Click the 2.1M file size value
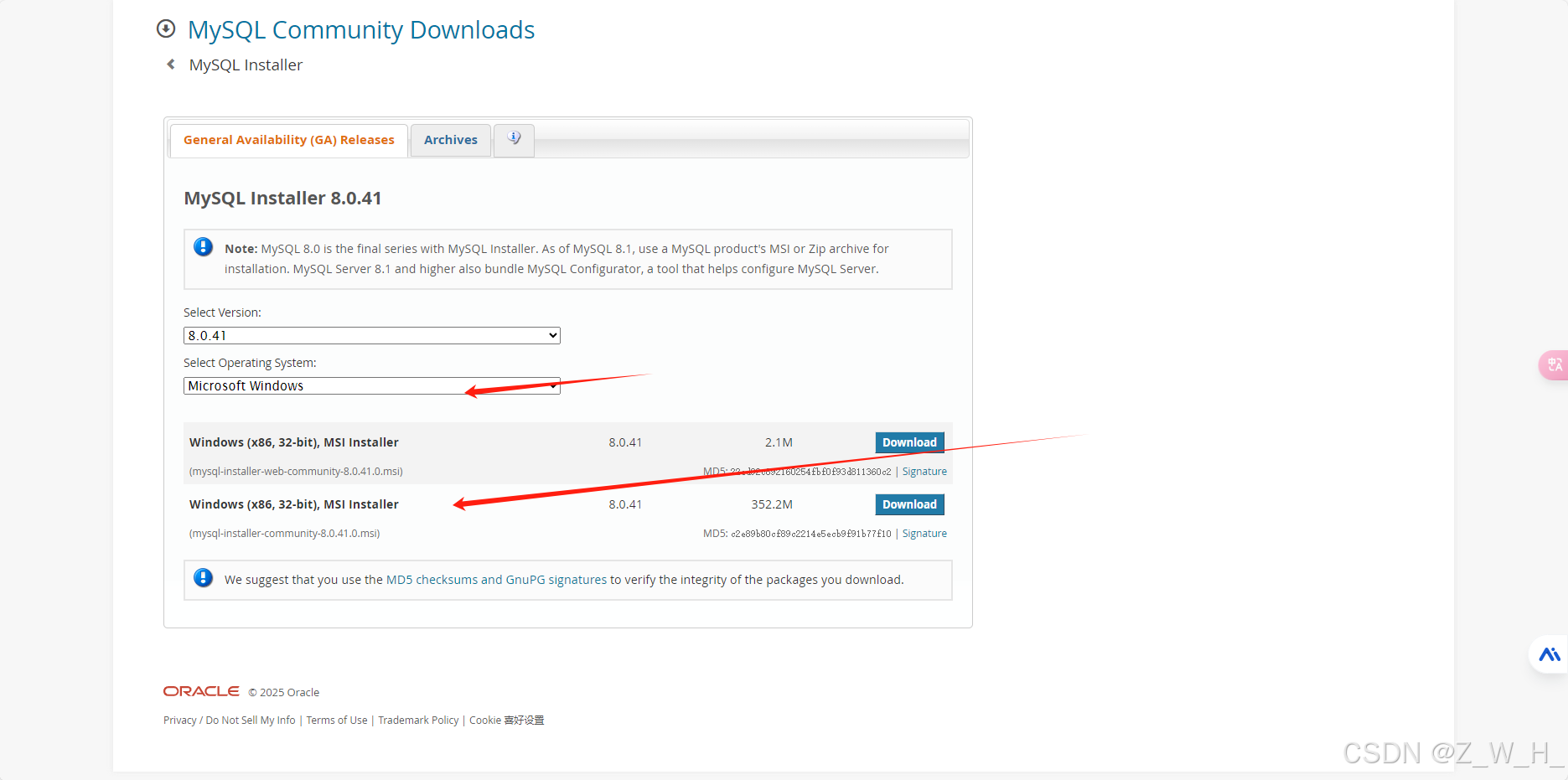Screen dimensions: 1568x780 [779, 442]
